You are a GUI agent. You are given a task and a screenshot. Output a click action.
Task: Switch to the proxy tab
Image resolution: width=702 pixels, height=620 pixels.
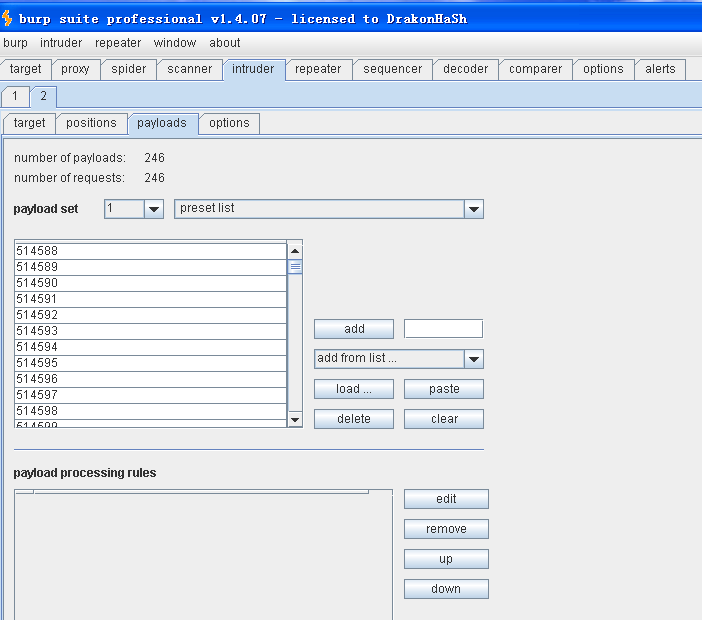[75, 69]
